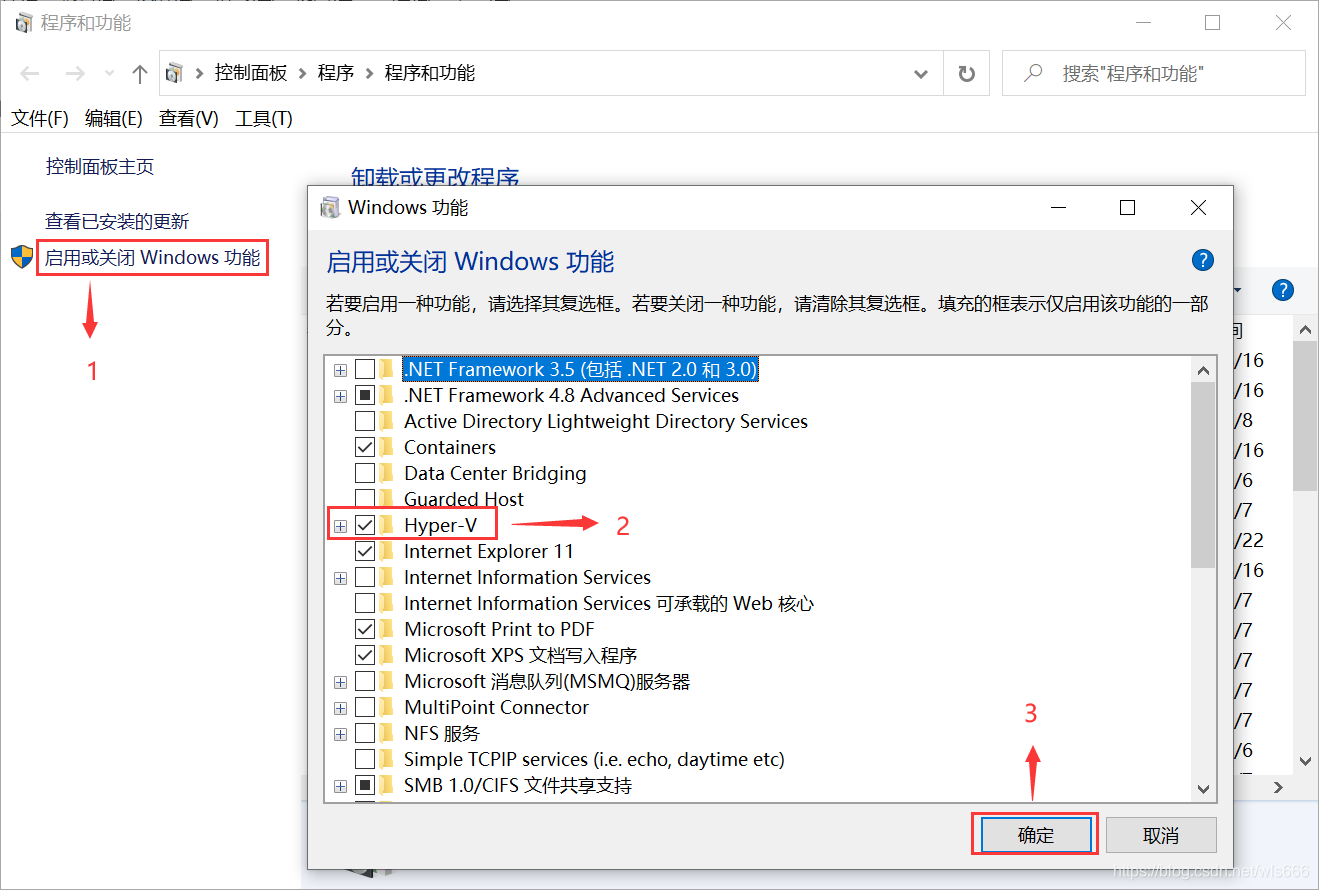Click the 取消 button
Image resolution: width=1319 pixels, height=890 pixels.
pyautogui.click(x=1161, y=835)
